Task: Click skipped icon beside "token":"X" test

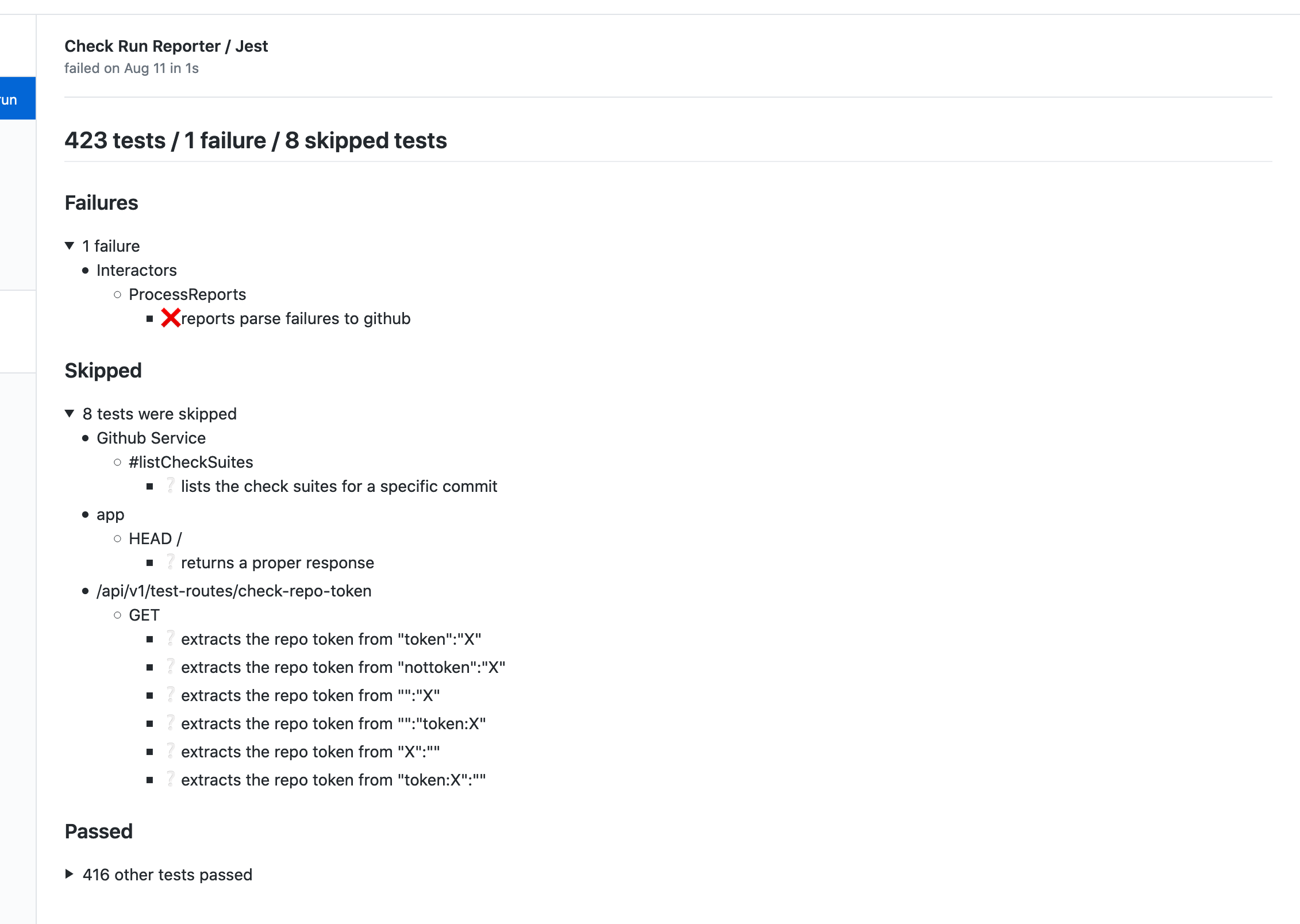Action: [x=171, y=638]
